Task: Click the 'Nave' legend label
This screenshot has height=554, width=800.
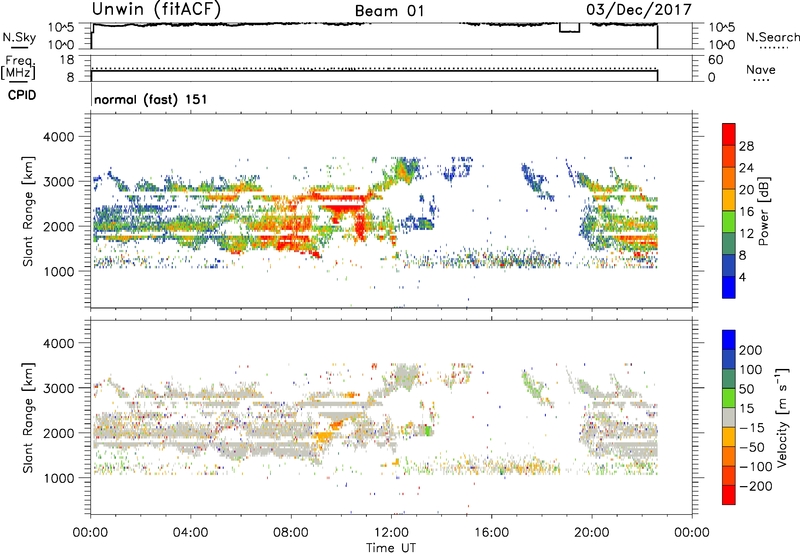Action: pyautogui.click(x=761, y=69)
